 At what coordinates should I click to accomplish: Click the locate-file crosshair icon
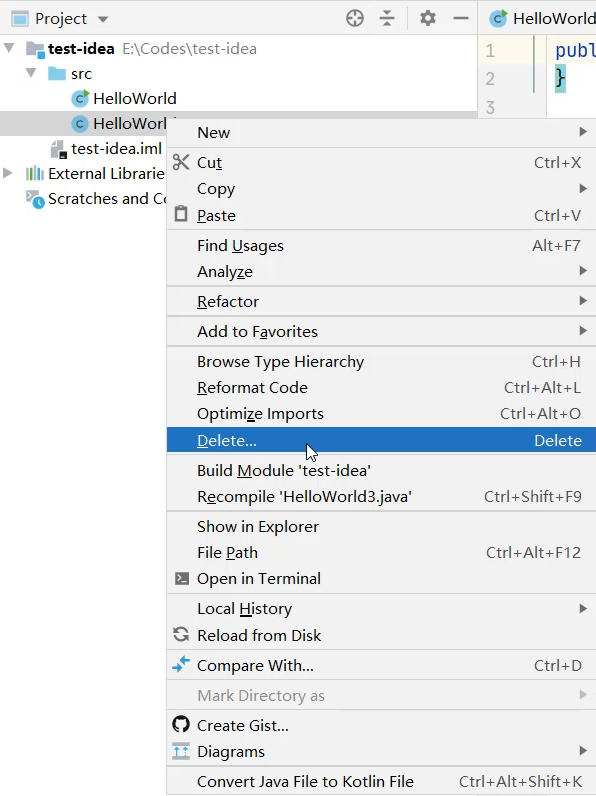click(355, 19)
